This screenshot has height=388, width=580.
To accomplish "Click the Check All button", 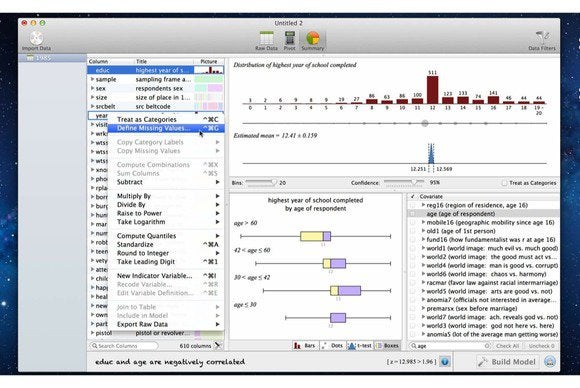I will (x=508, y=346).
